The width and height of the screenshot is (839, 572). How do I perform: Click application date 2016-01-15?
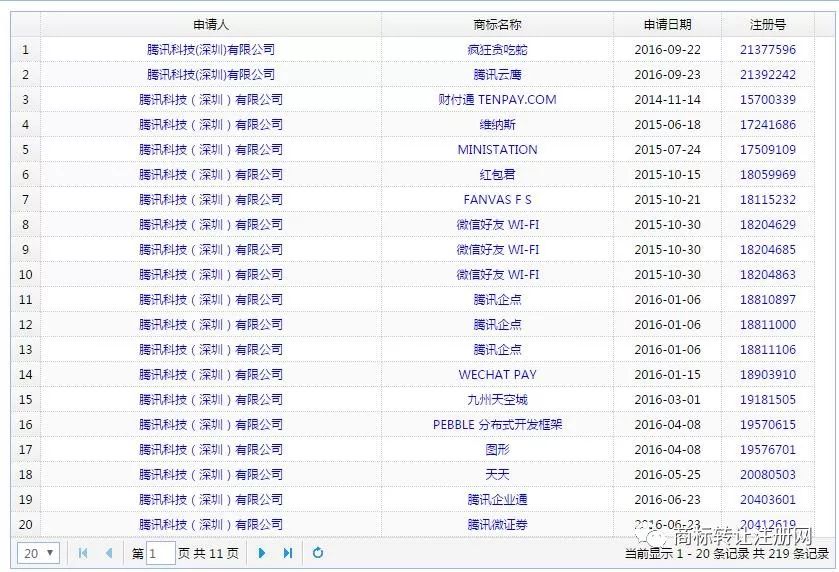(667, 375)
